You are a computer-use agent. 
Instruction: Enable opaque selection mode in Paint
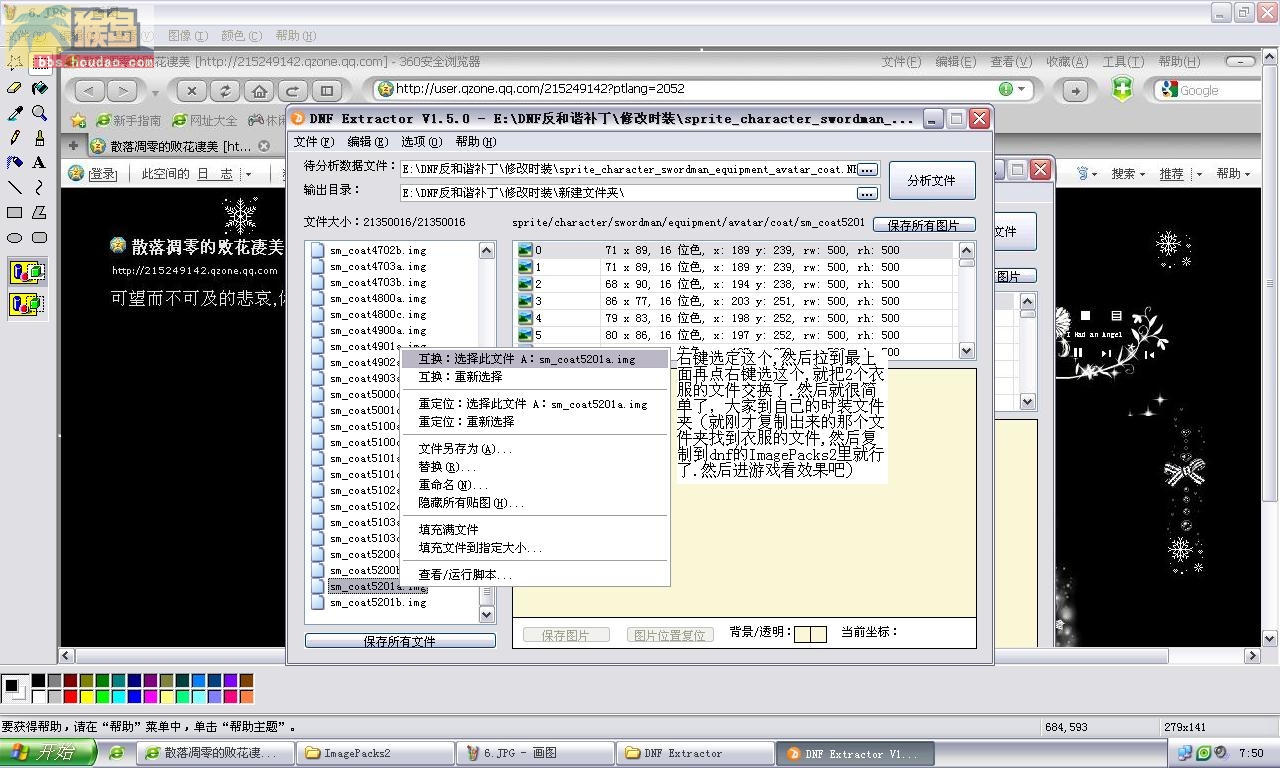[x=27, y=272]
